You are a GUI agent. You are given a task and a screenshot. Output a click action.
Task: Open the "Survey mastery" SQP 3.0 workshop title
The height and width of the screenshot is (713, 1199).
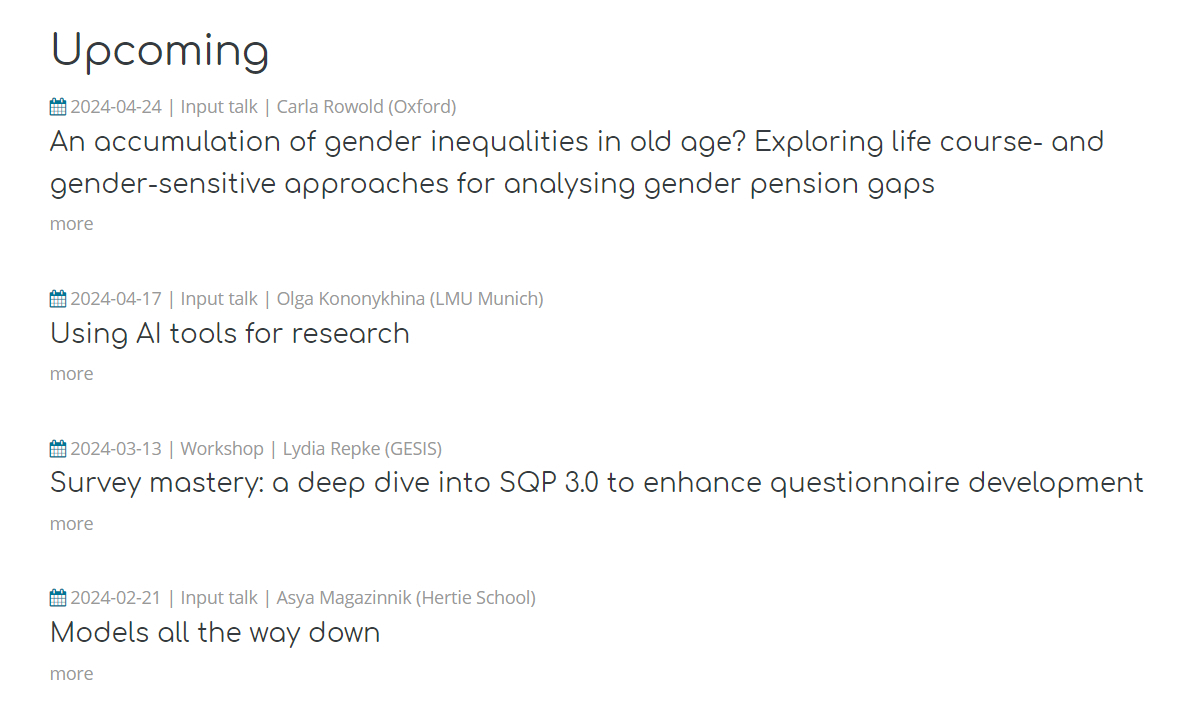click(596, 483)
